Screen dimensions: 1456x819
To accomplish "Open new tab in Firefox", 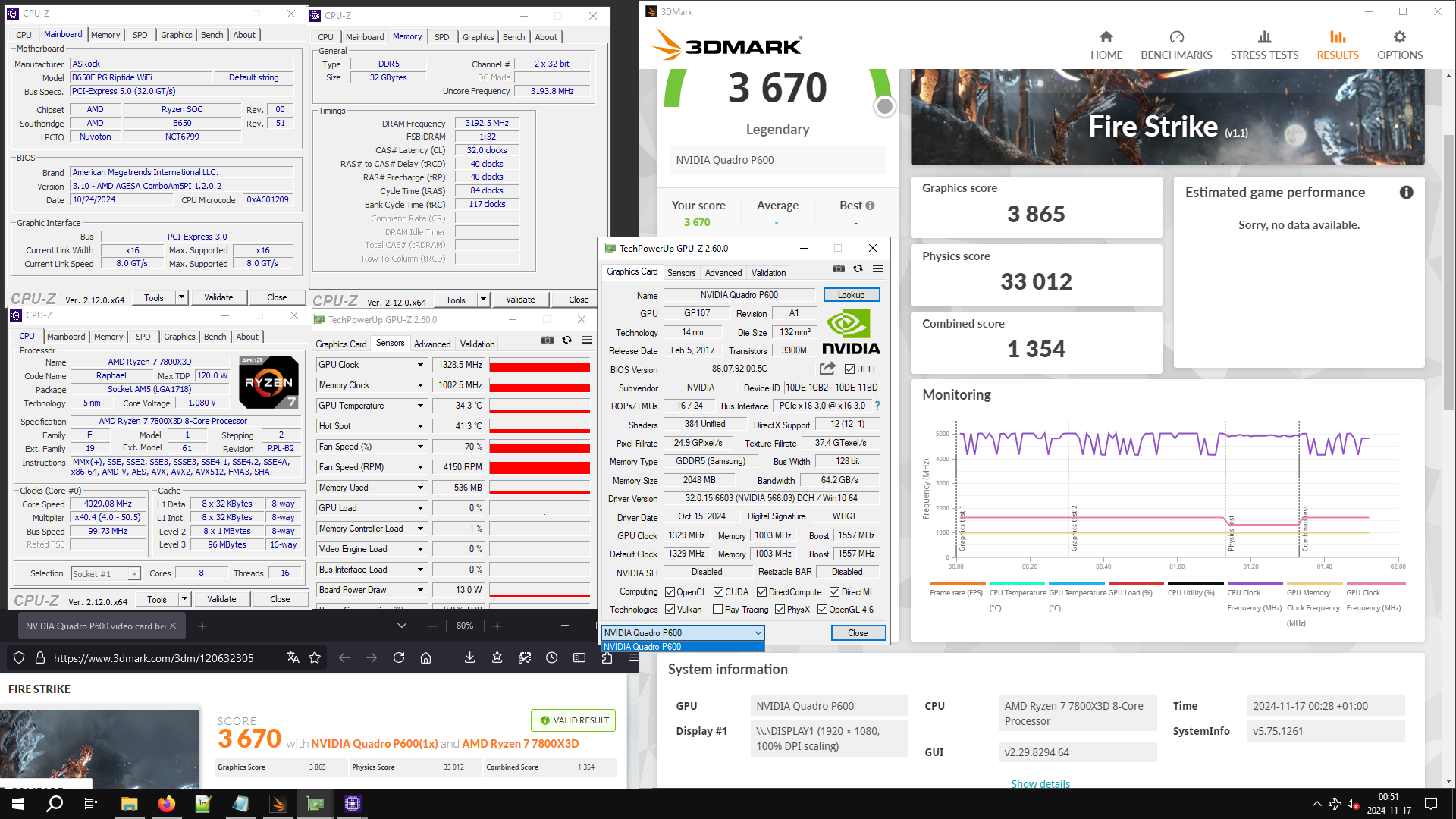I will tap(202, 626).
